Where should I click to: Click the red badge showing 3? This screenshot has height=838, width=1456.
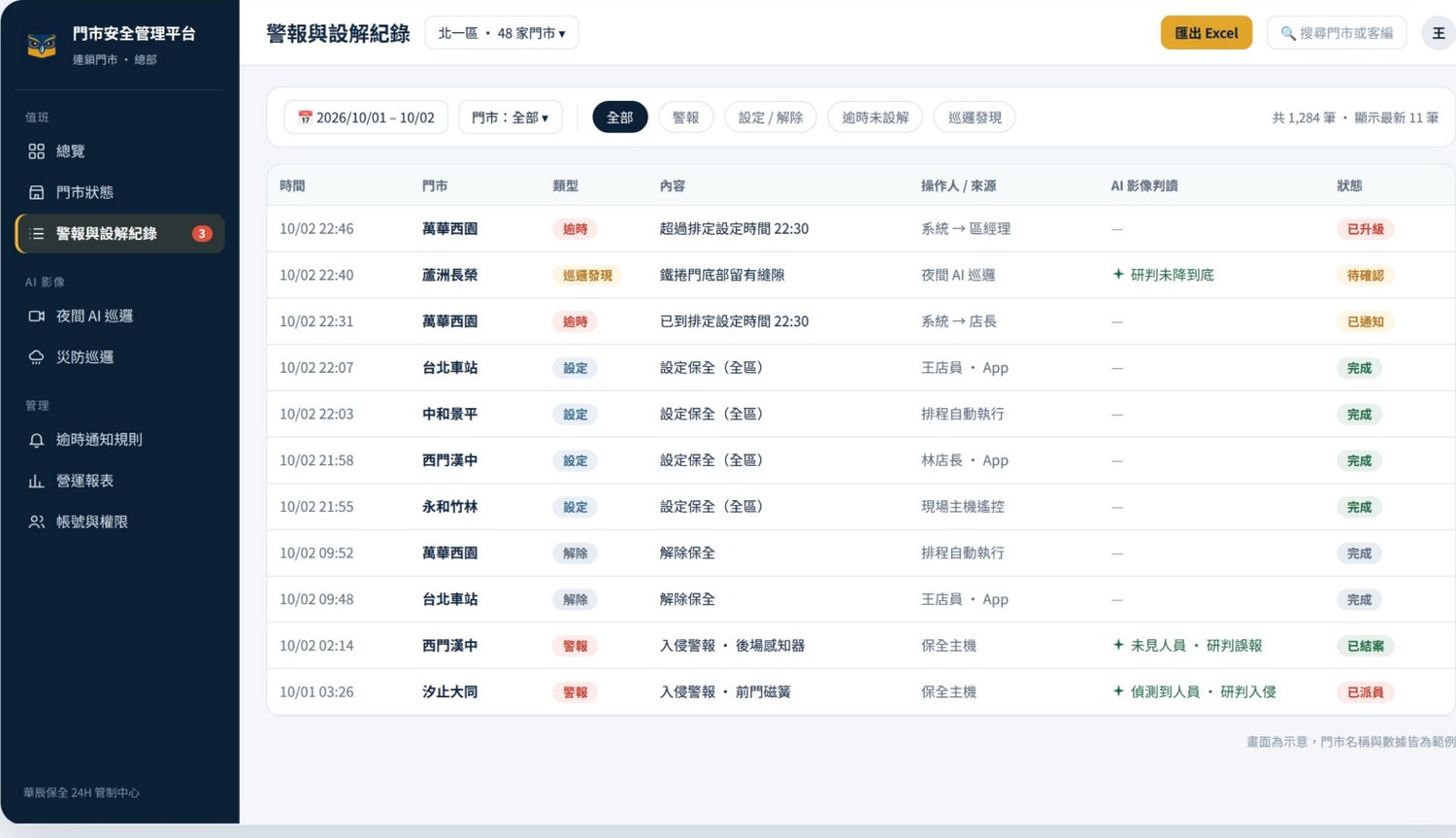tap(202, 234)
